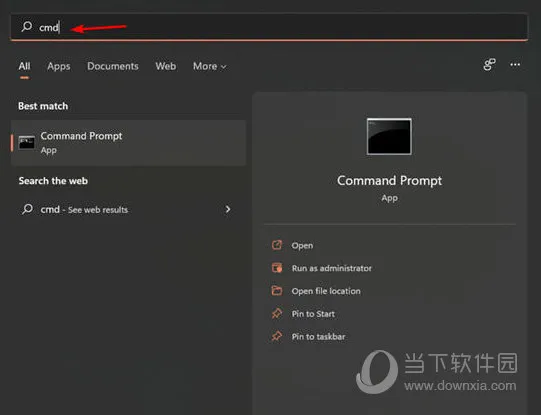Switch to the Apps tab
Image resolution: width=541 pixels, height=415 pixels.
(x=59, y=66)
